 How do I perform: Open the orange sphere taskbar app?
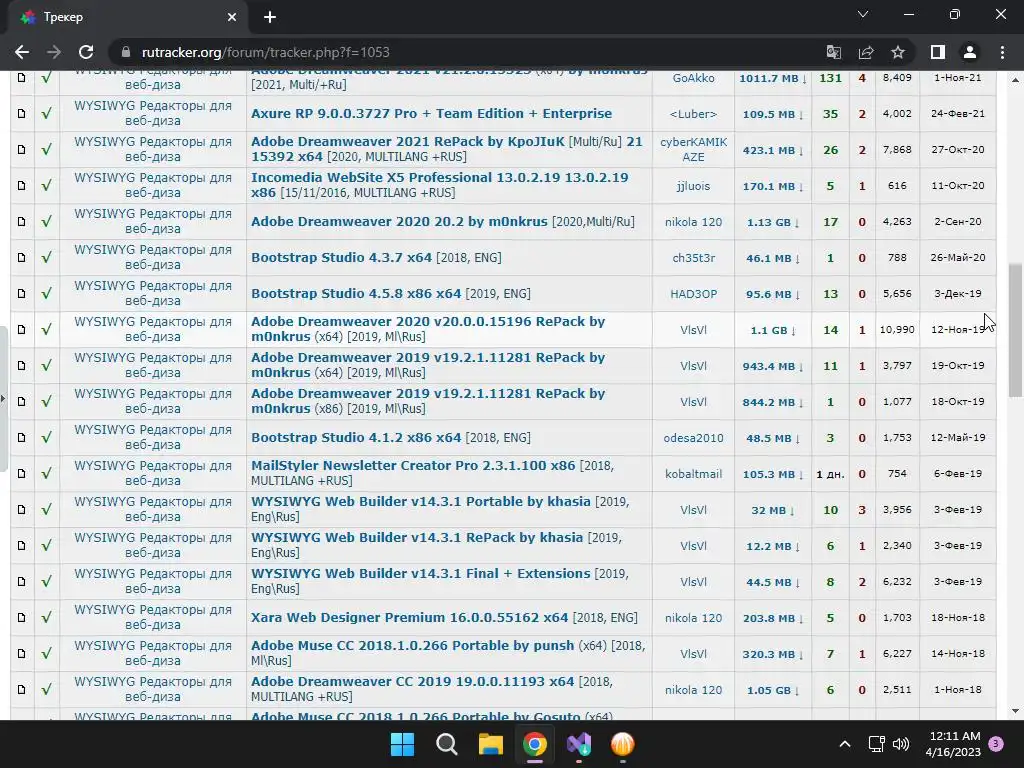pyautogui.click(x=622, y=744)
